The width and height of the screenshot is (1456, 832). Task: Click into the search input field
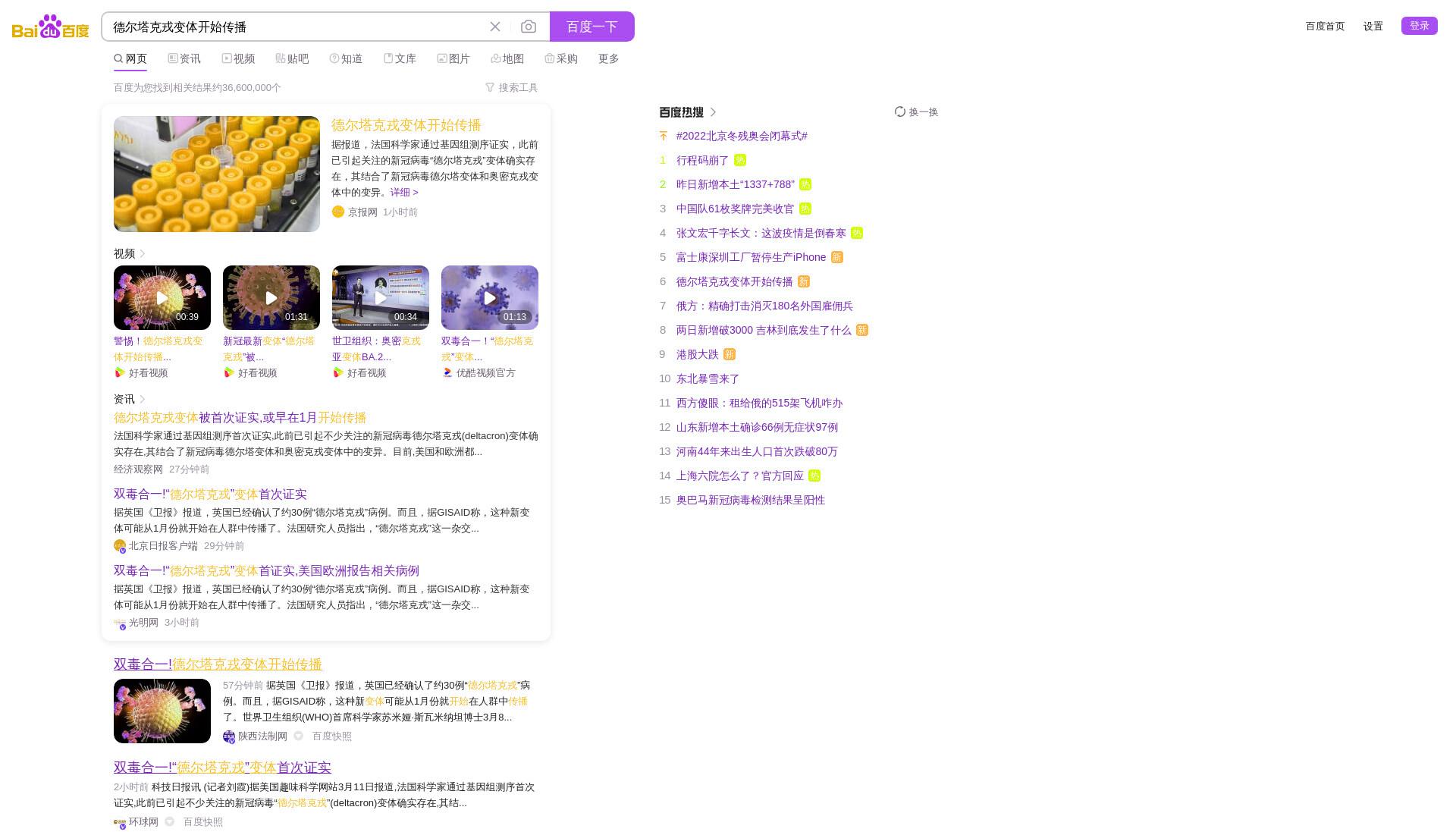pos(296,27)
